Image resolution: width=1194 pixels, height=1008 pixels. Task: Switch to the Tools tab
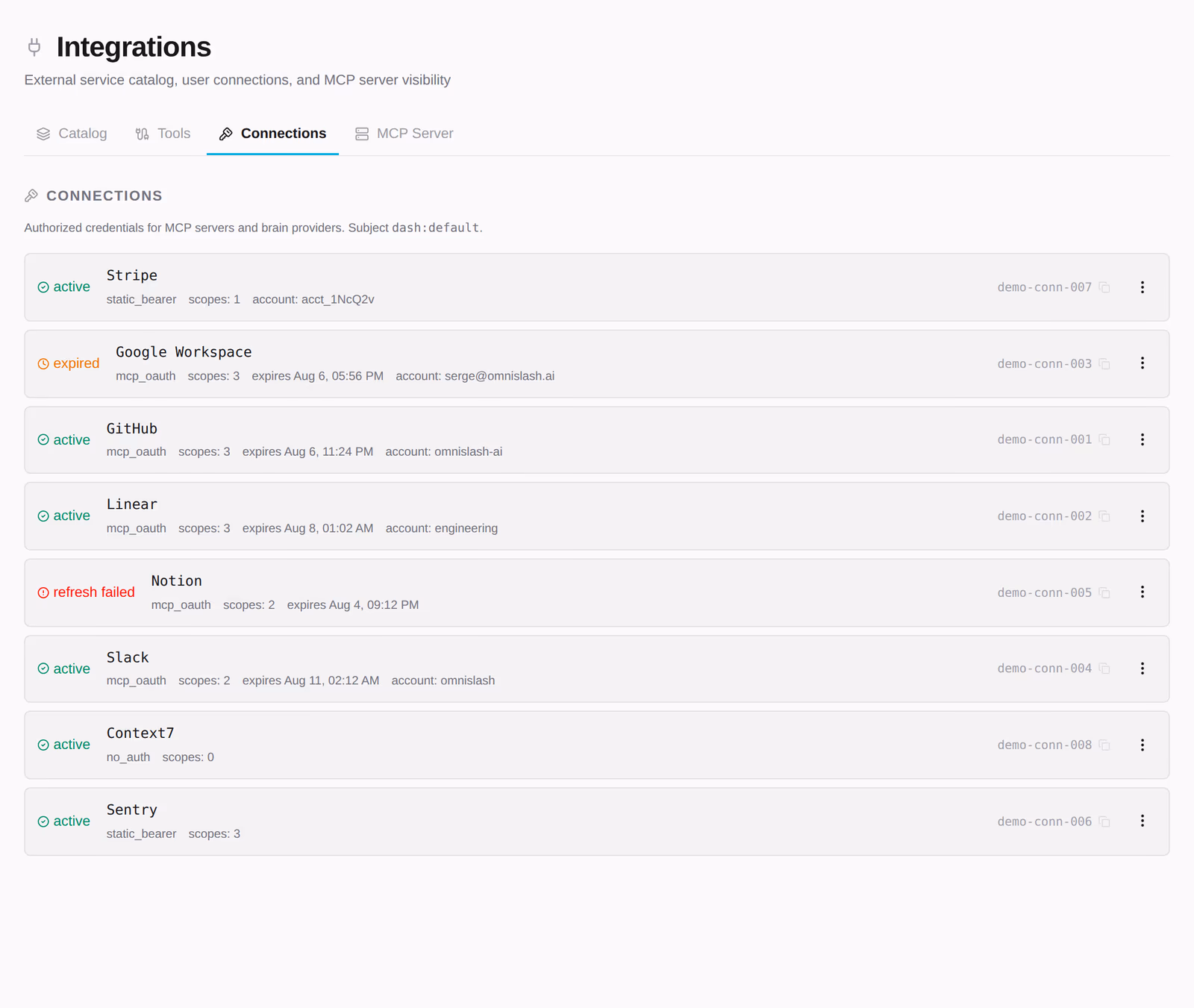coord(163,134)
